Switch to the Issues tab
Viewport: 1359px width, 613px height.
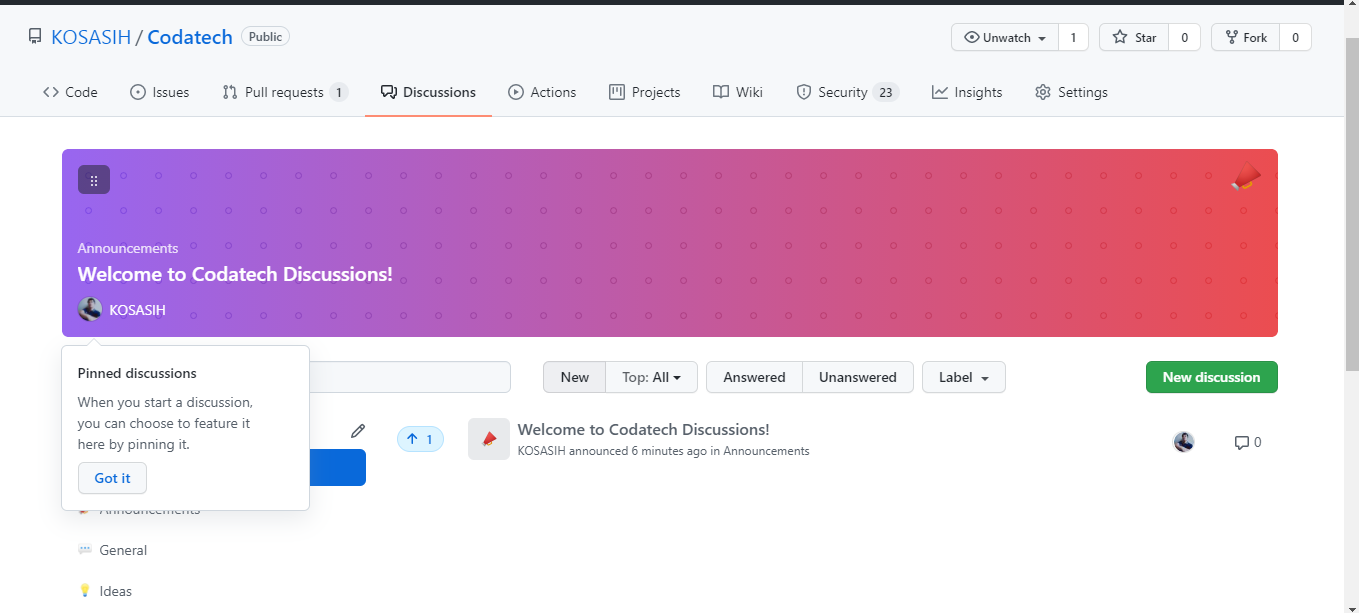(x=159, y=92)
